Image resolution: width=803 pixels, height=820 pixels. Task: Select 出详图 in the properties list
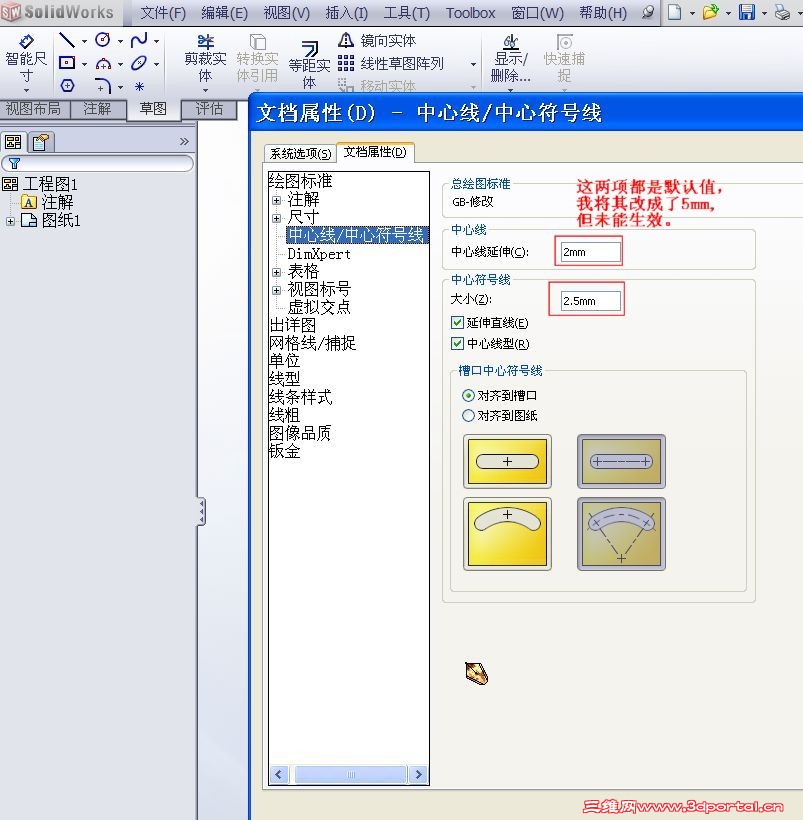coord(292,325)
